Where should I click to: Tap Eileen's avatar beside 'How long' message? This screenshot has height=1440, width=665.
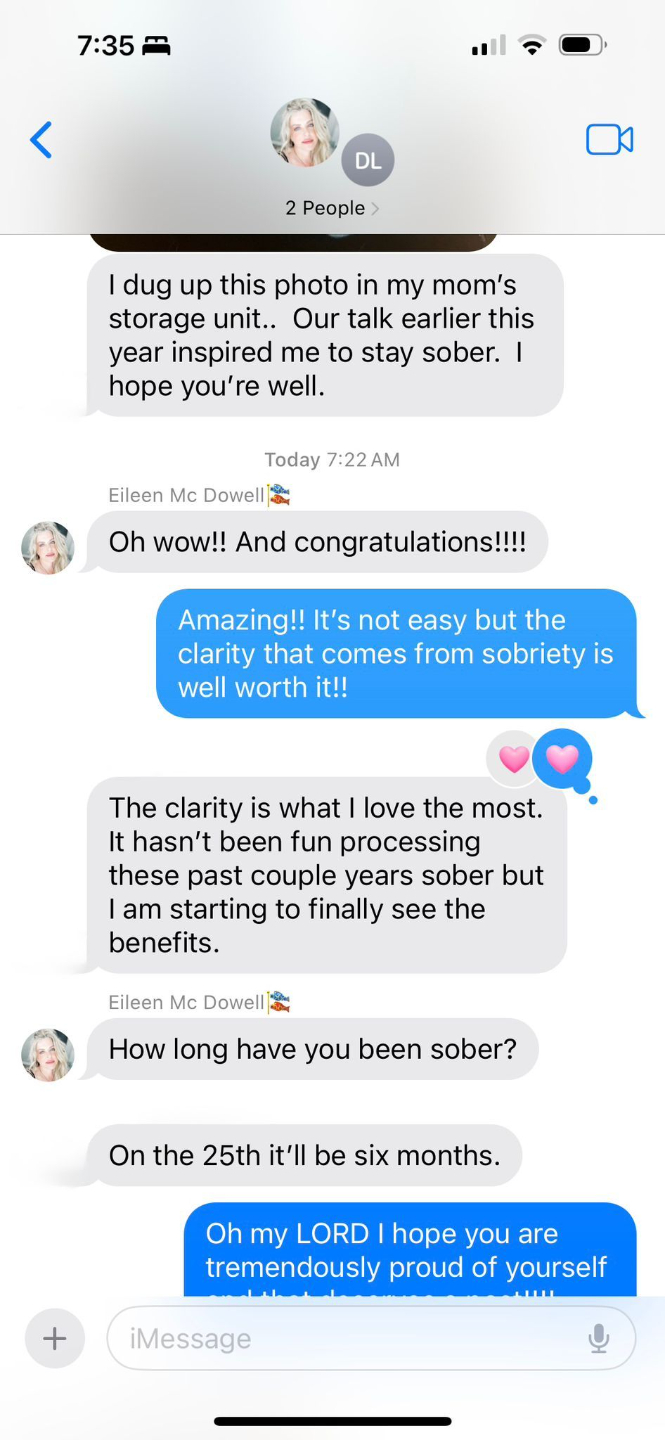pos(48,1055)
